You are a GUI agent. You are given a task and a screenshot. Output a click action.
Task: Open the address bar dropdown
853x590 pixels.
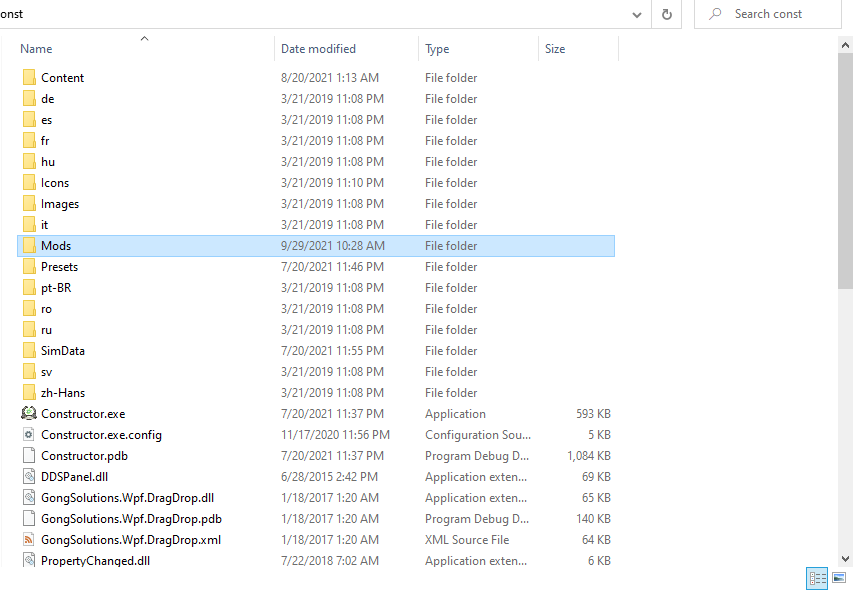click(x=637, y=14)
